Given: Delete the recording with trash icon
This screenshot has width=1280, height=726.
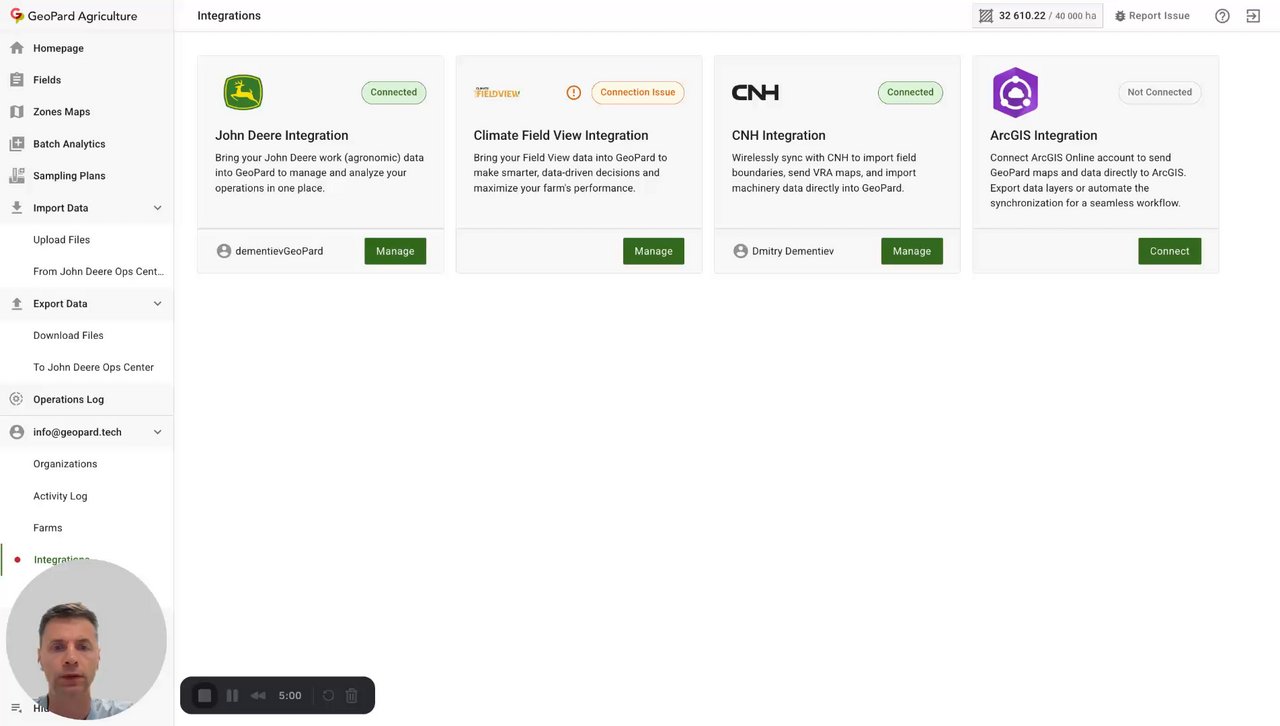Looking at the screenshot, I should (x=352, y=696).
